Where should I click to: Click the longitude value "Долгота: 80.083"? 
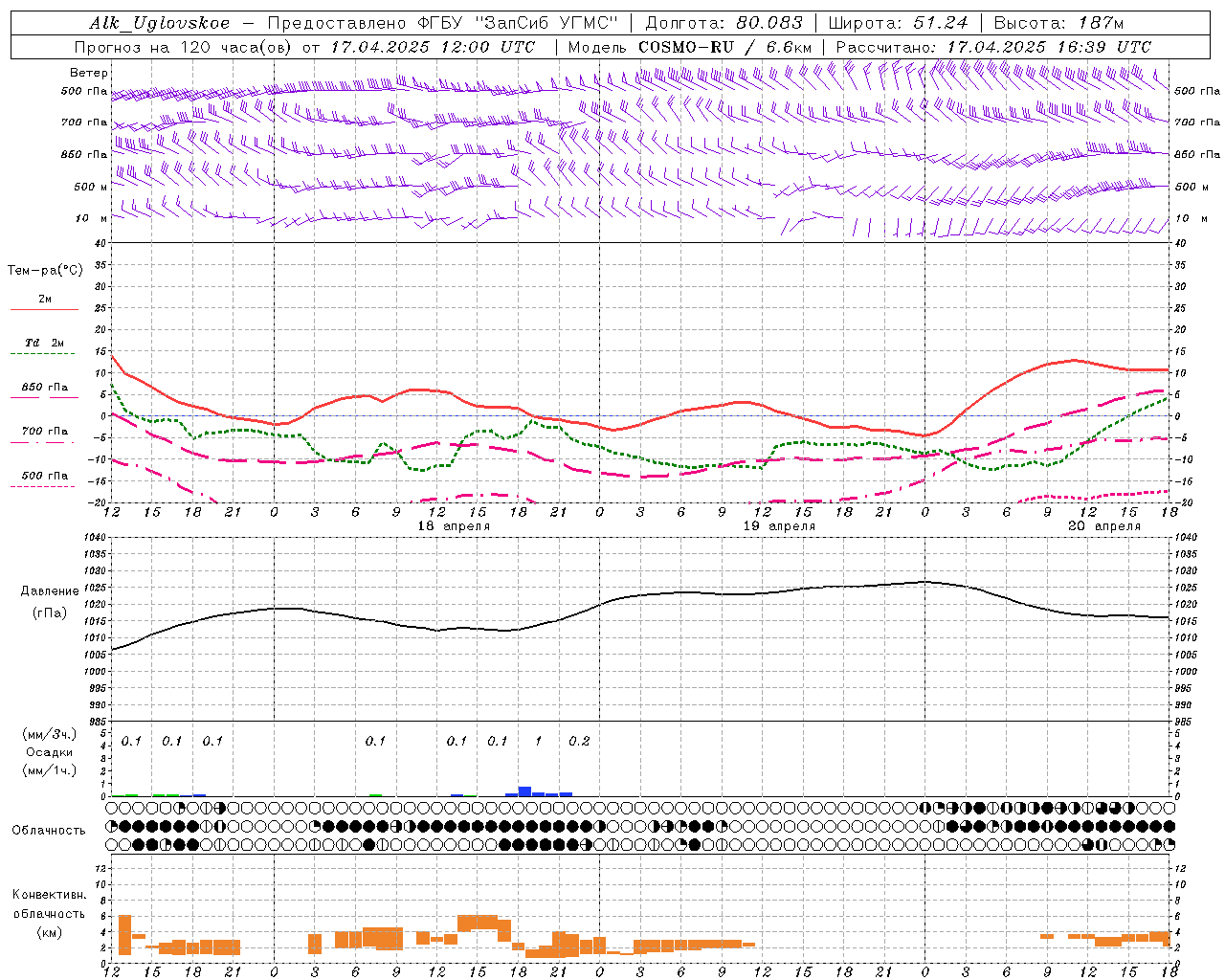click(x=724, y=23)
